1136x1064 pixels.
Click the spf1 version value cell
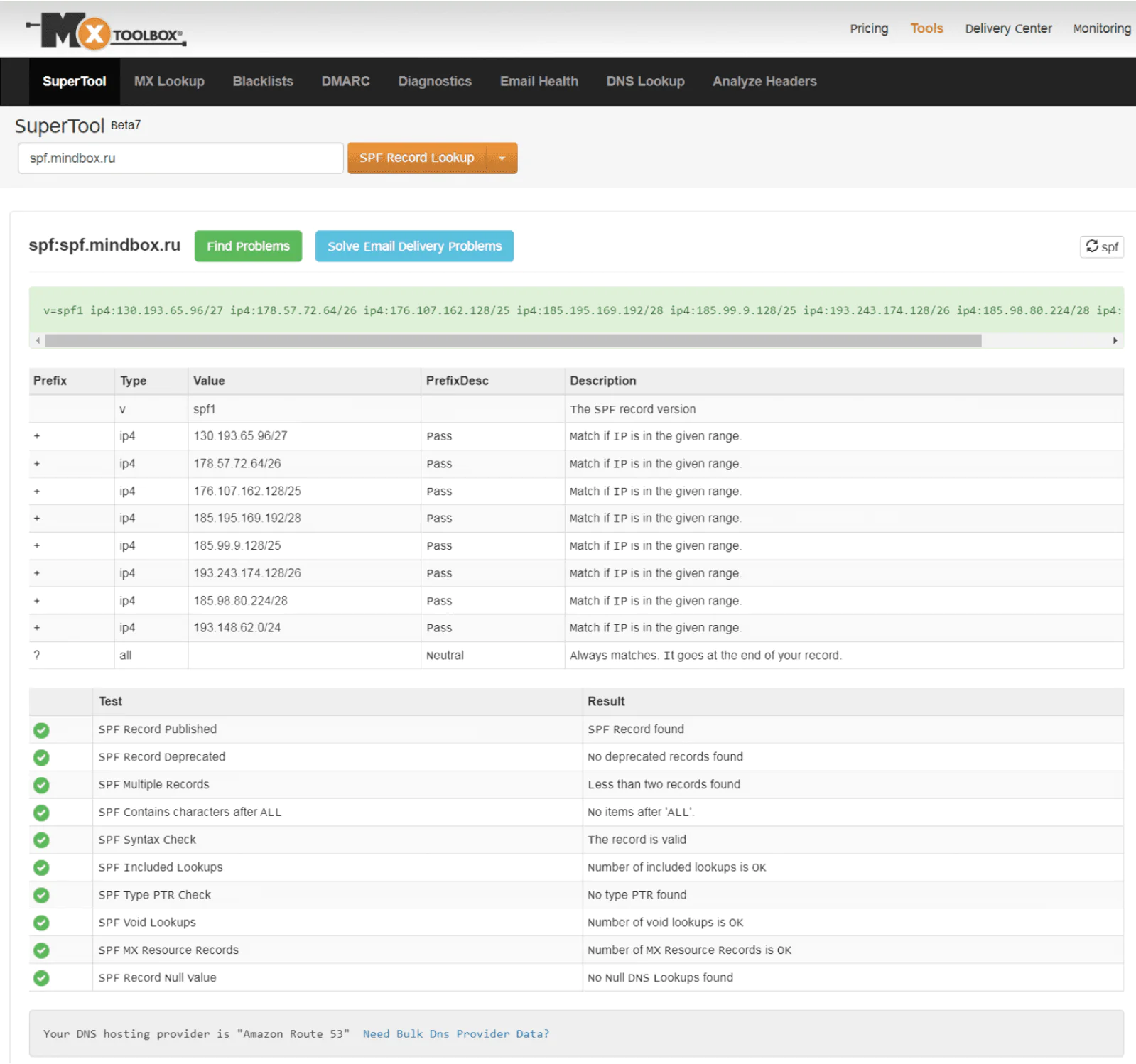click(x=304, y=409)
